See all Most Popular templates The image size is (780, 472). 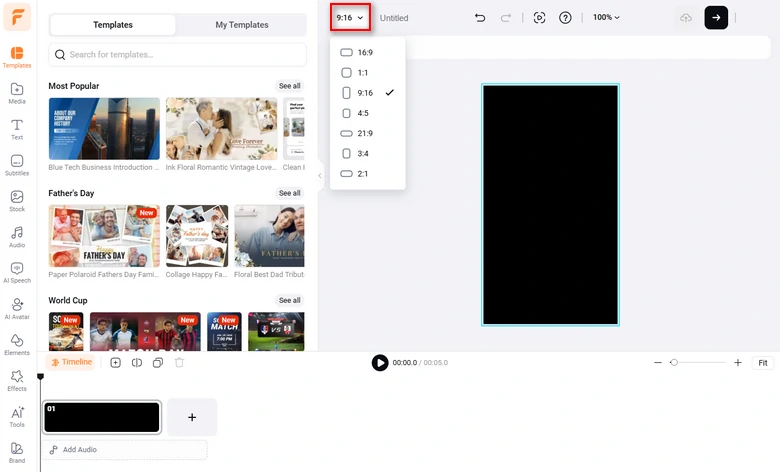click(290, 86)
